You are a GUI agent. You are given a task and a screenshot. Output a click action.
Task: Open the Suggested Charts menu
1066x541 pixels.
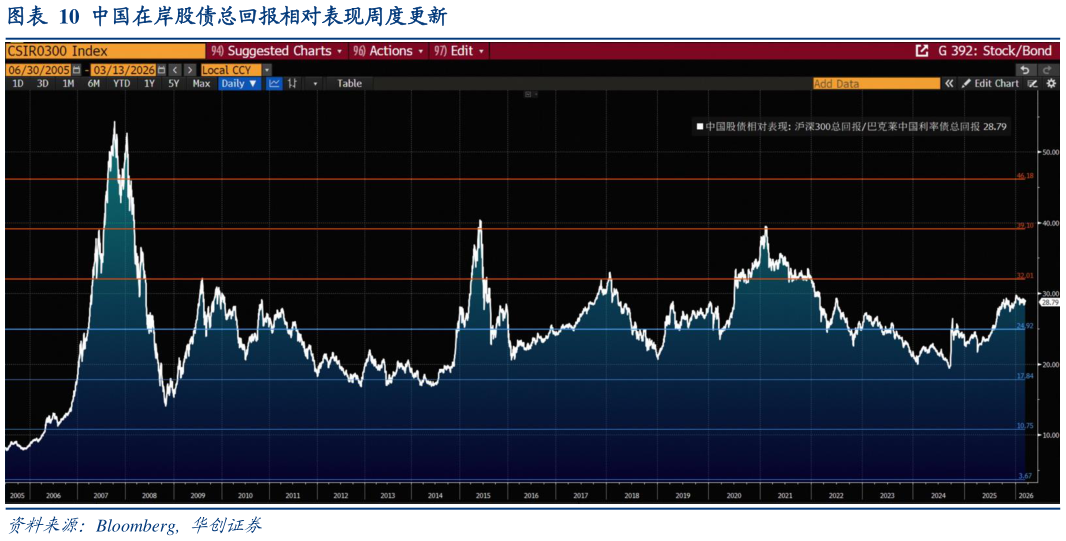(276, 51)
